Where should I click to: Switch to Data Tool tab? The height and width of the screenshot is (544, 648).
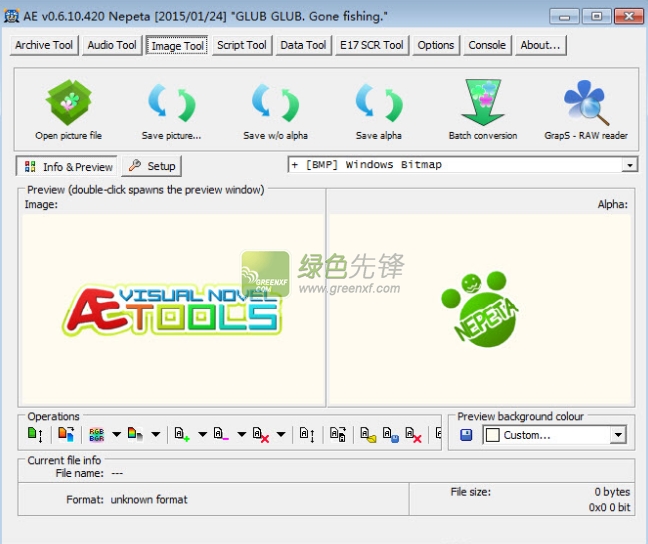click(x=303, y=45)
